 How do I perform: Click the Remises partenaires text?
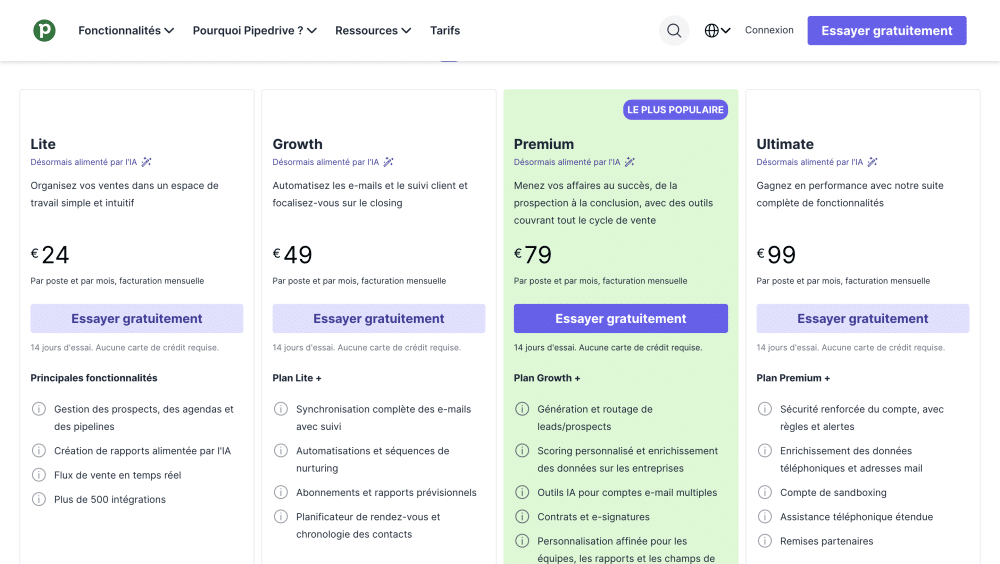827,541
